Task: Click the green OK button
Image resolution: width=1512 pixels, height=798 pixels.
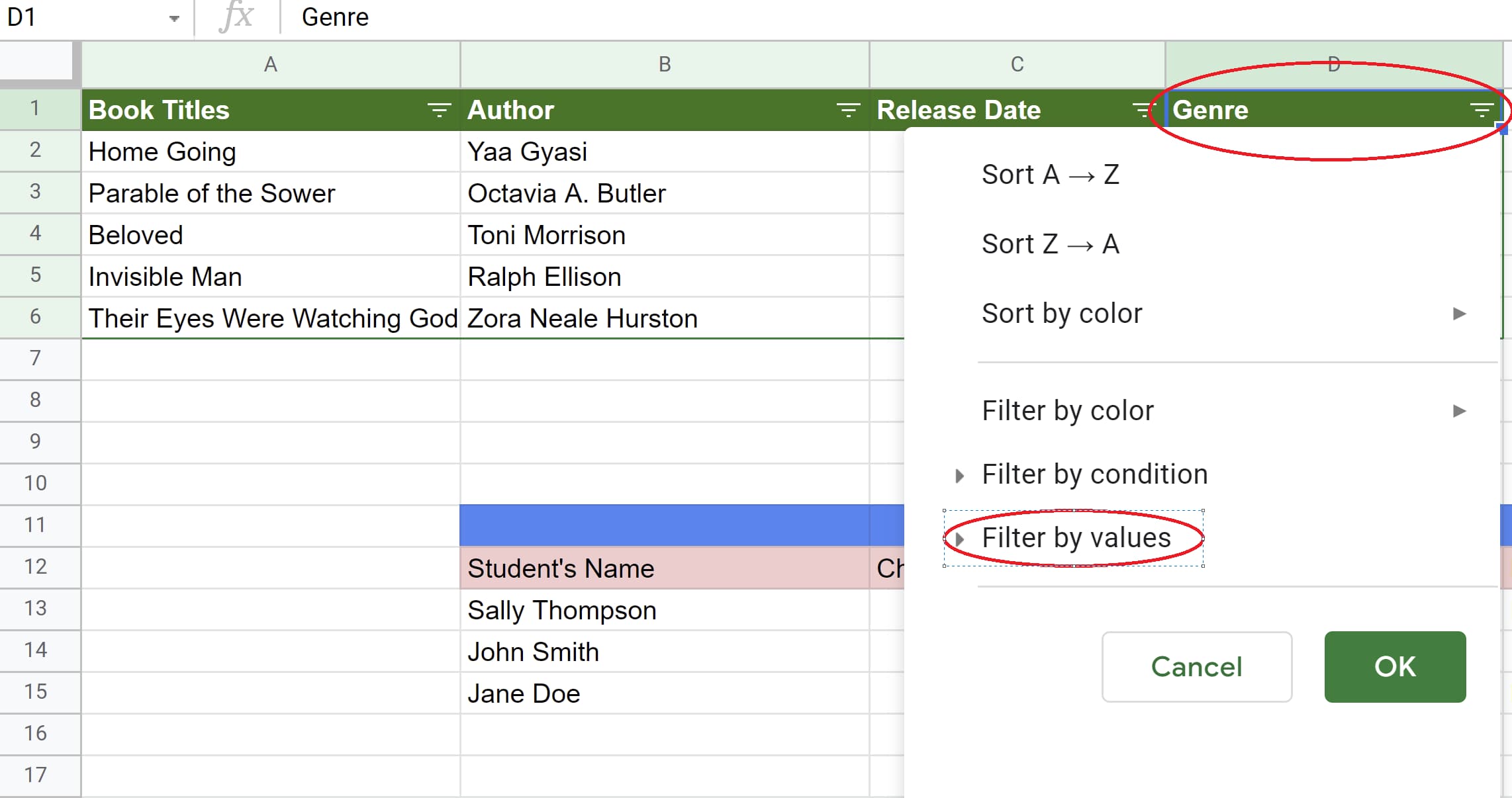Action: point(1395,666)
